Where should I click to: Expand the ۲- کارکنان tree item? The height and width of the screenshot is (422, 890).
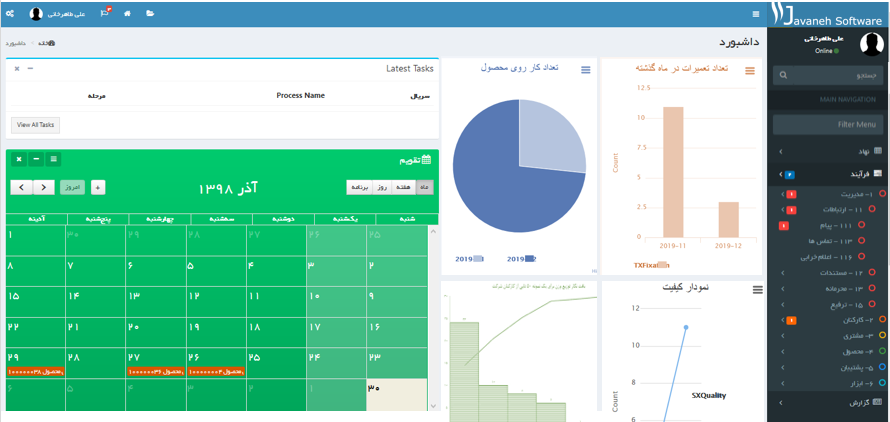[836, 320]
